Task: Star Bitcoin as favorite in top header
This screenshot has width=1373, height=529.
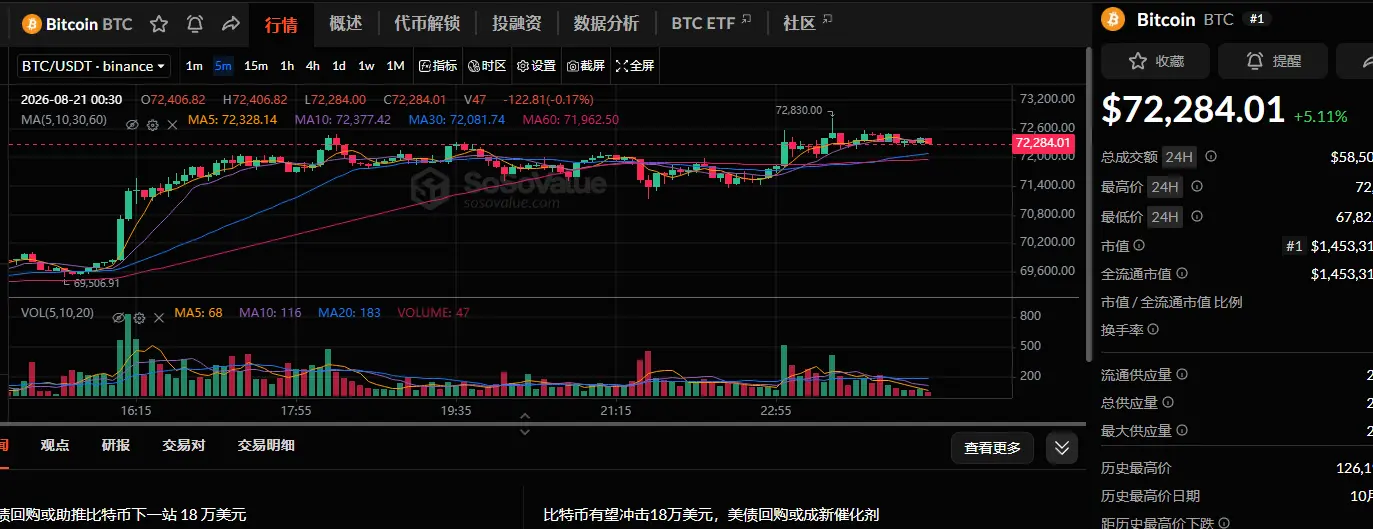Action: 158,23
